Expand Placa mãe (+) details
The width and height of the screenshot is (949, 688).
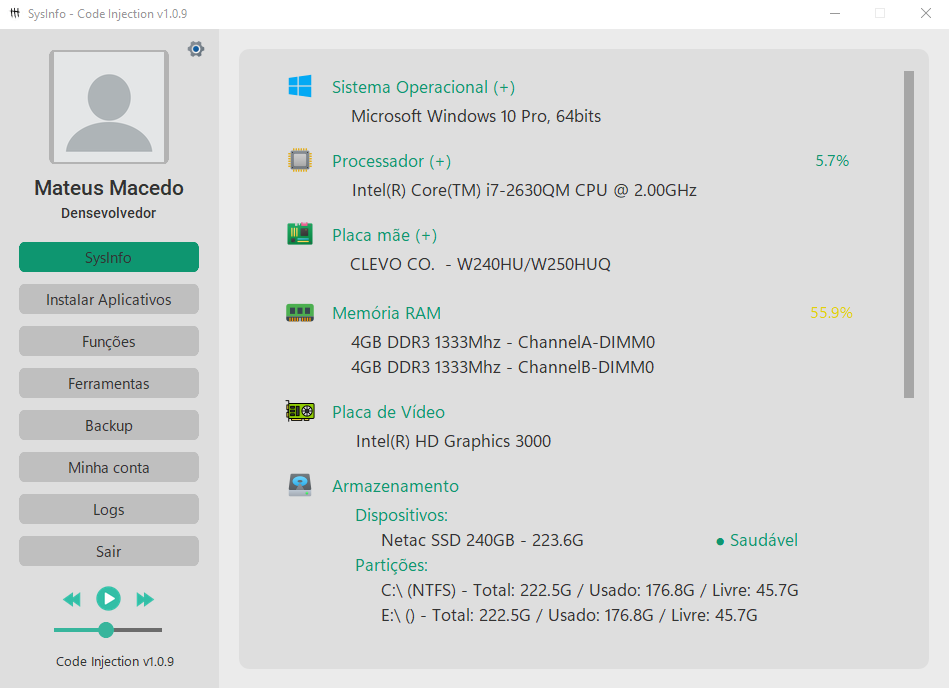pyautogui.click(x=384, y=235)
